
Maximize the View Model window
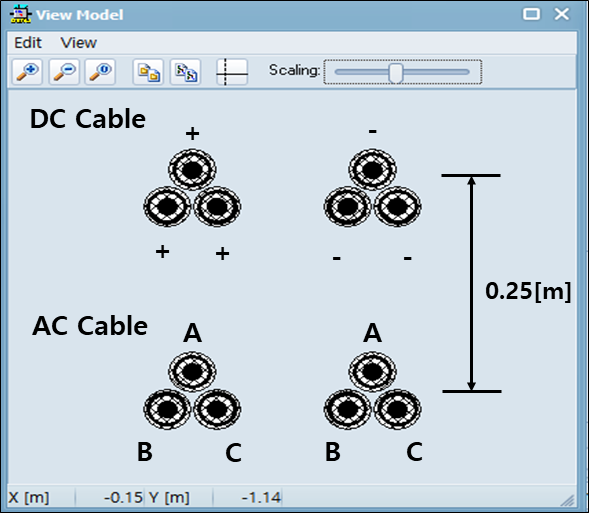point(532,14)
